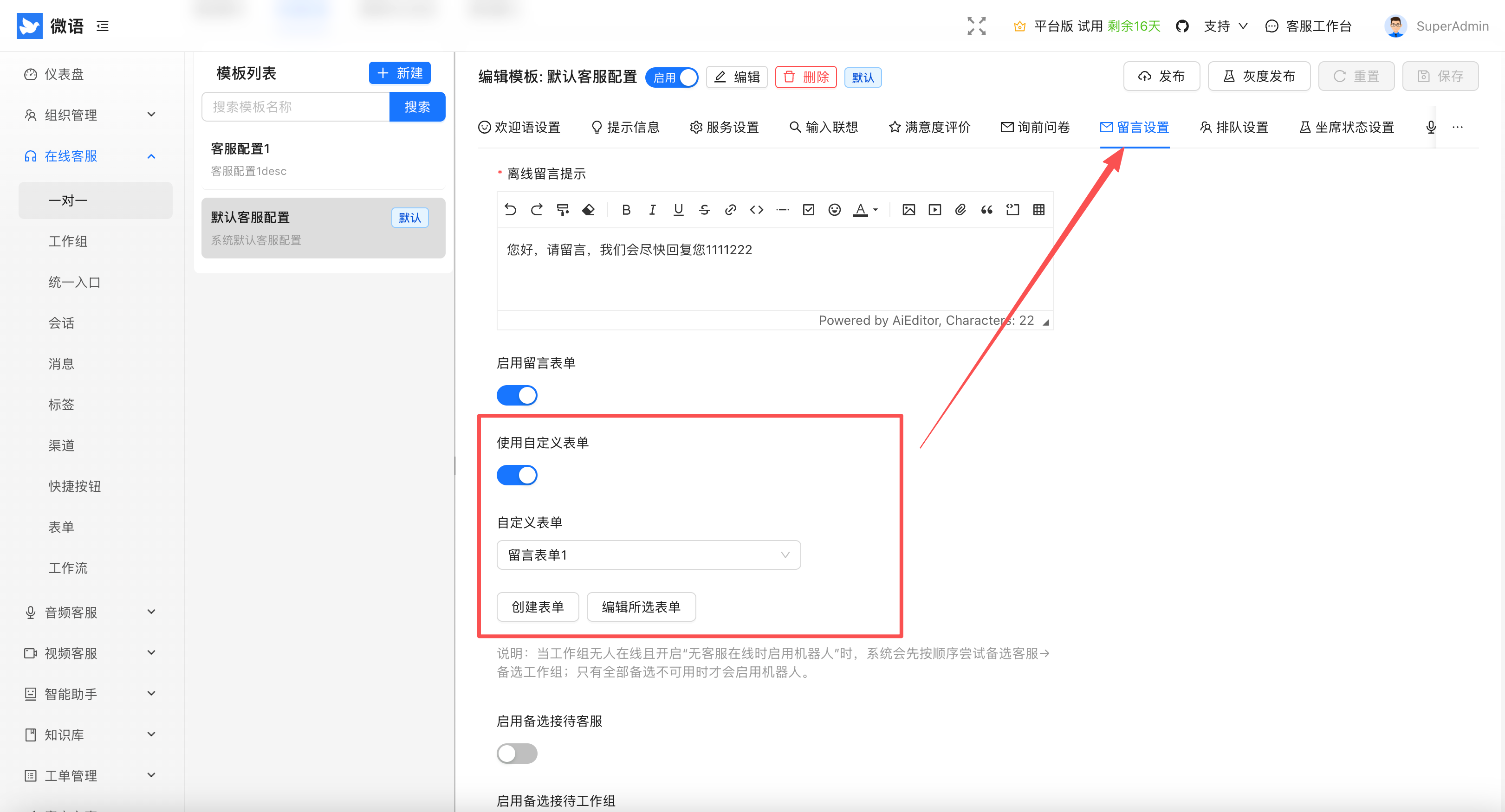
Task: Open the font color dropdown arrow
Action: pos(875,210)
